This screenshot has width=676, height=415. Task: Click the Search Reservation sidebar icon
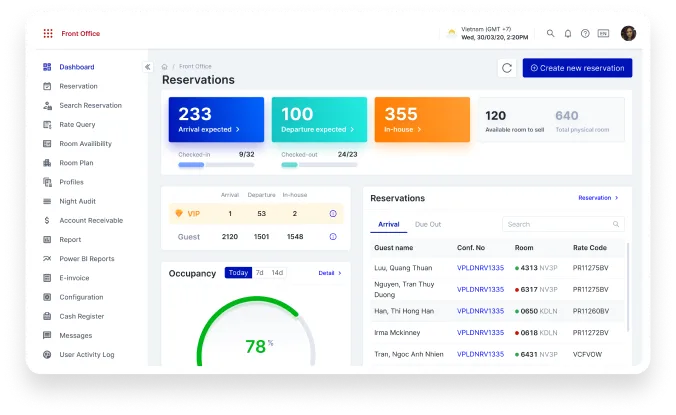tap(47, 105)
